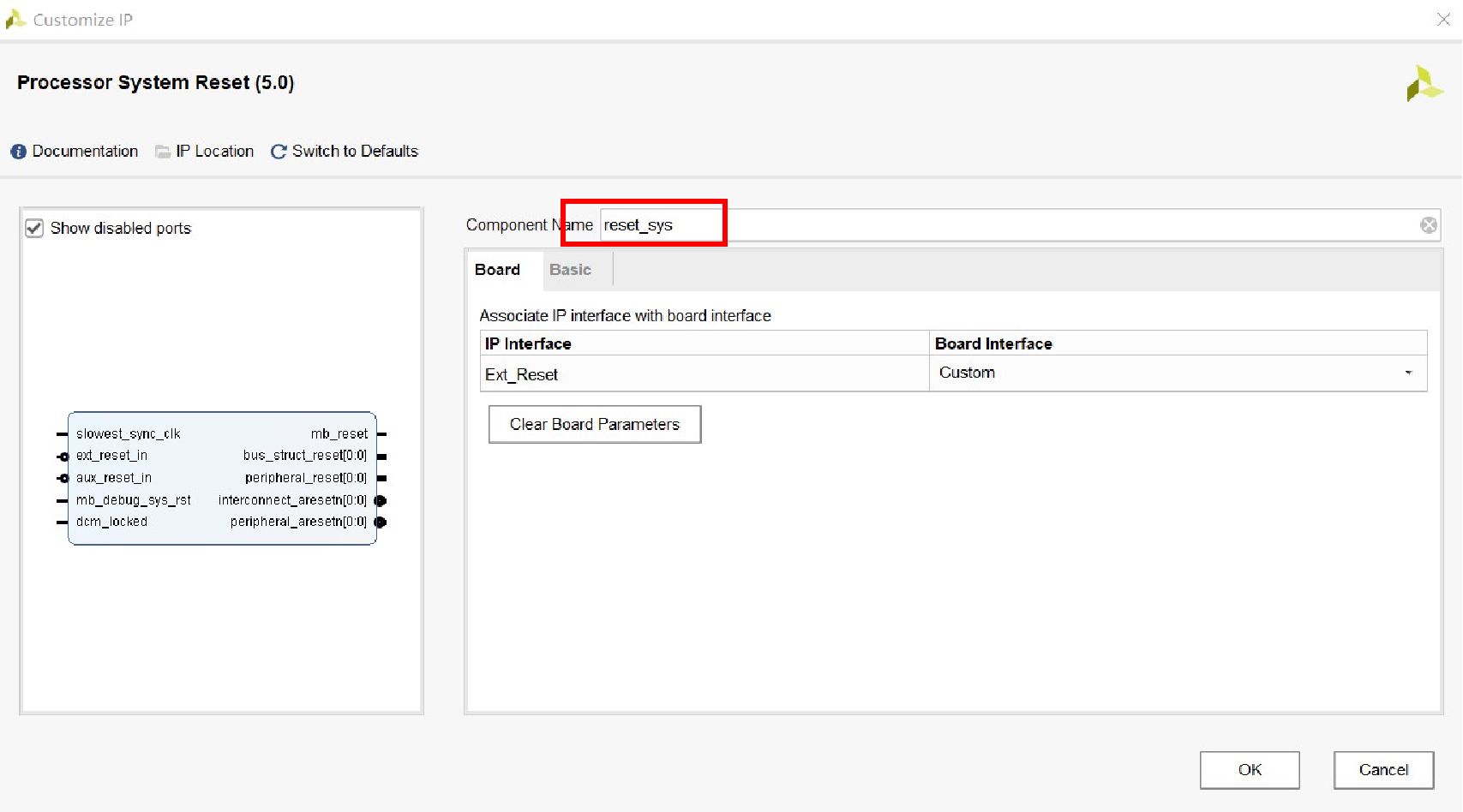Select the ext_reset_in port in the diagram
1463x812 pixels.
click(x=111, y=456)
